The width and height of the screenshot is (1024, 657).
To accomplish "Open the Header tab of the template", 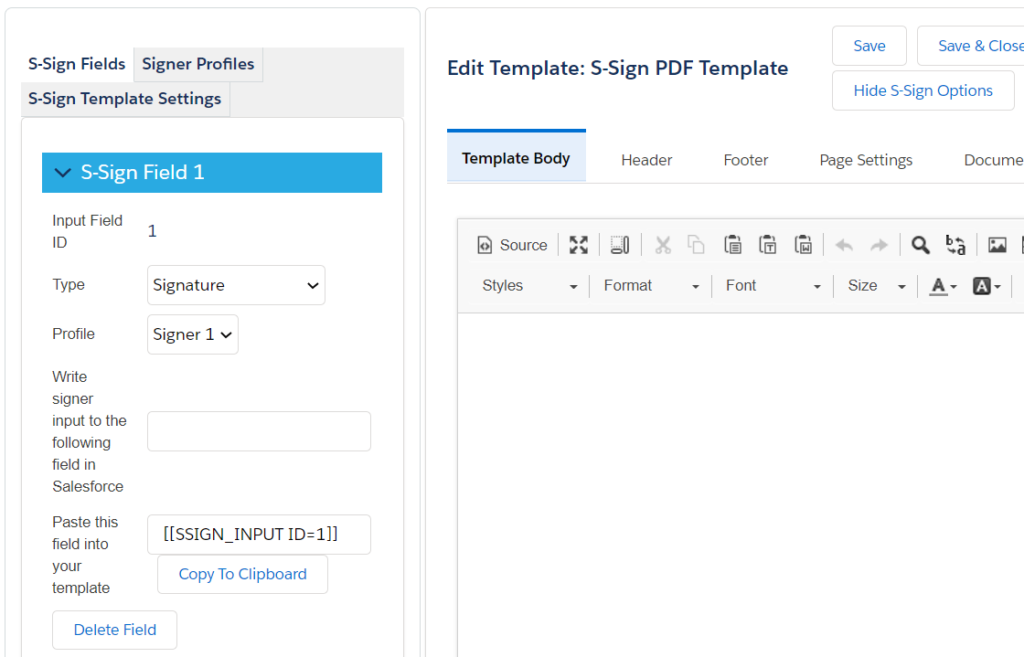I will tap(646, 159).
